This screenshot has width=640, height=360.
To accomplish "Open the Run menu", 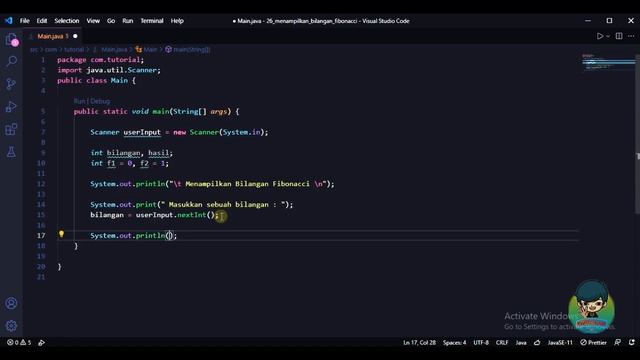I will point(128,21).
